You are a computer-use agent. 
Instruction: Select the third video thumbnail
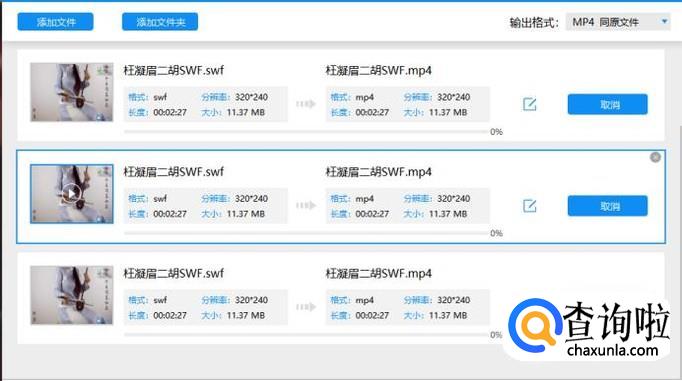pyautogui.click(x=72, y=295)
